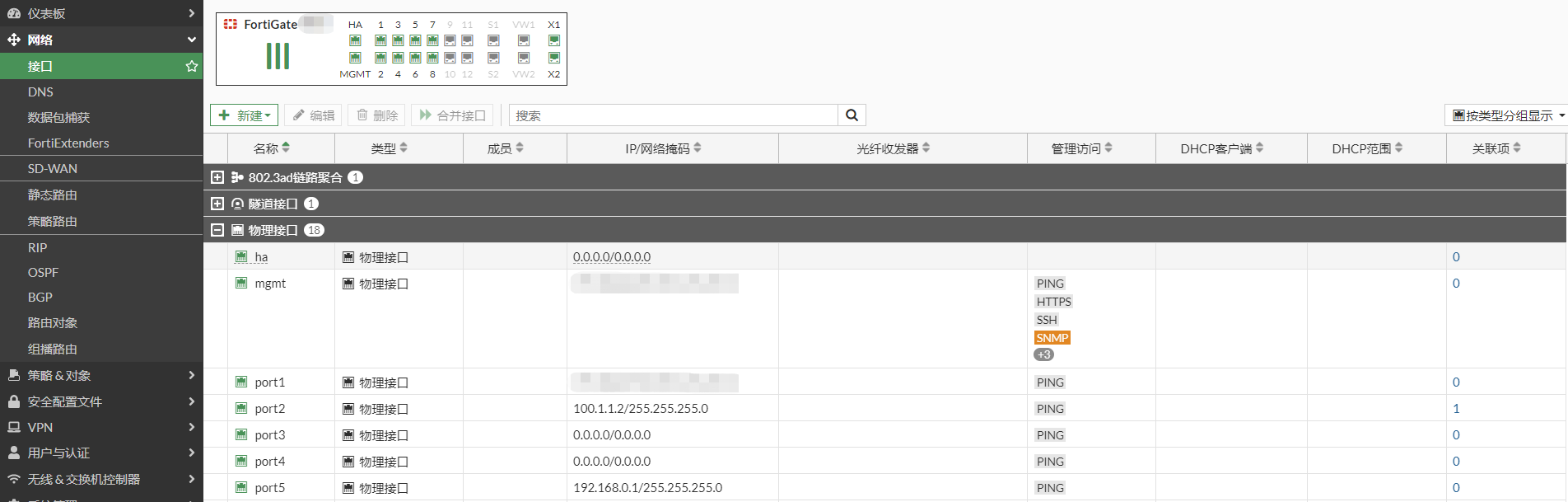Click the +3 more access badge

point(1043,354)
